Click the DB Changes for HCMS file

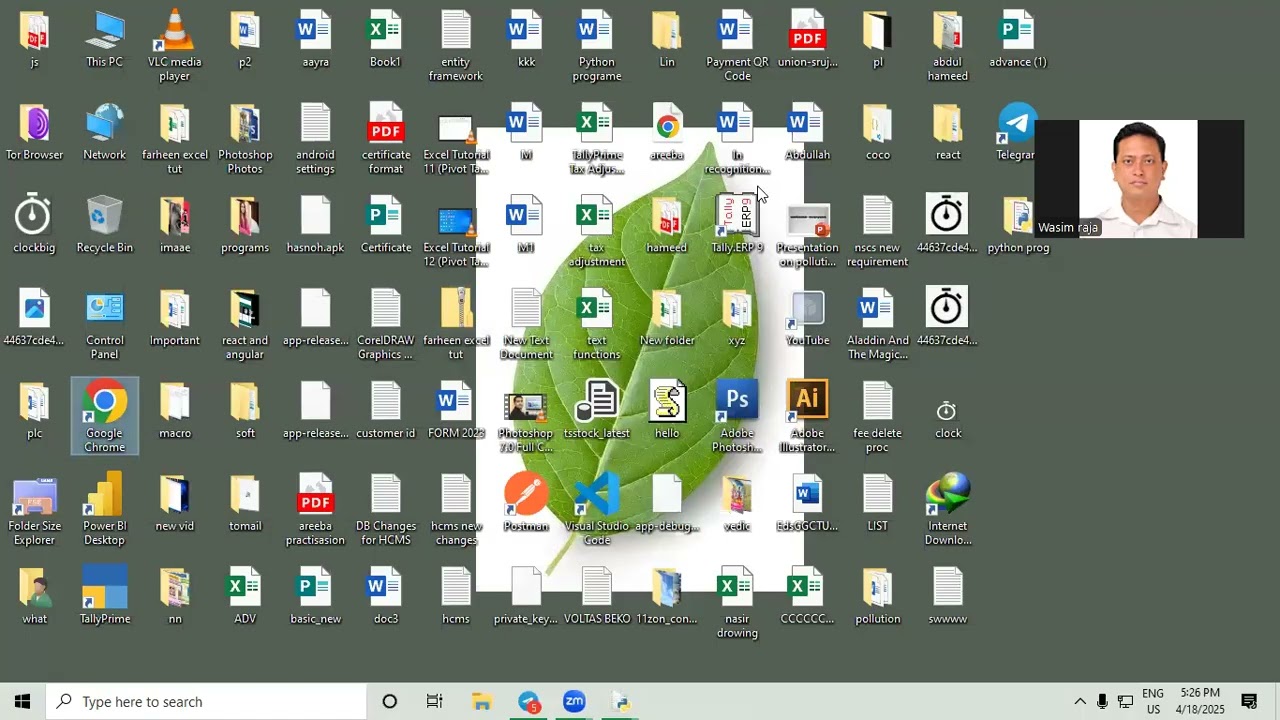(386, 510)
